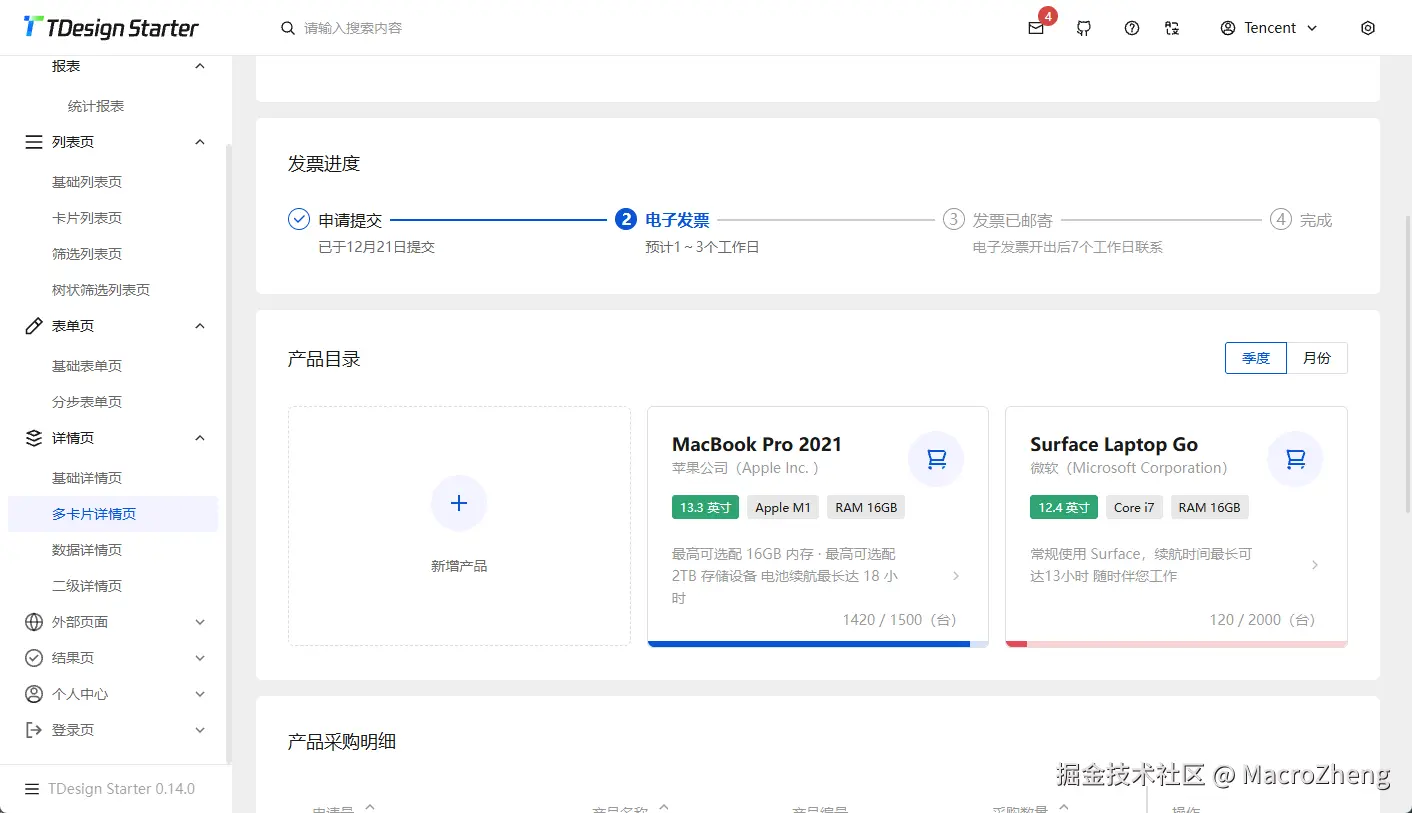The width and height of the screenshot is (1412, 813).
Task: Click the Surface Laptop Go title
Action: 1114,444
